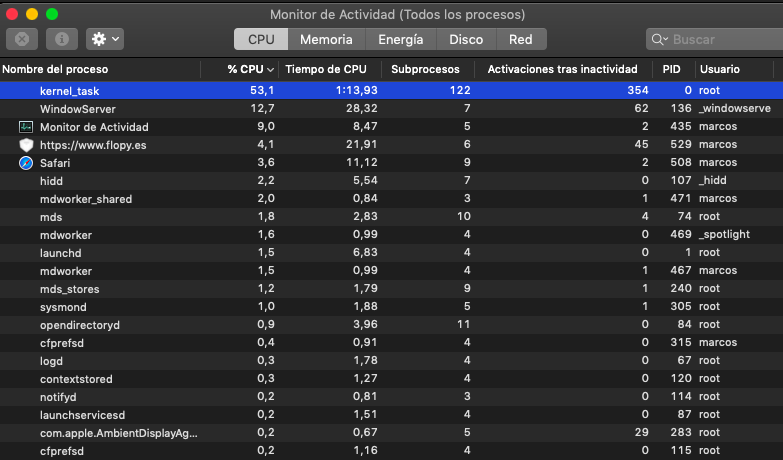Click the 12,7 CPU value for WindowServer
The width and height of the screenshot is (783, 460).
point(262,108)
